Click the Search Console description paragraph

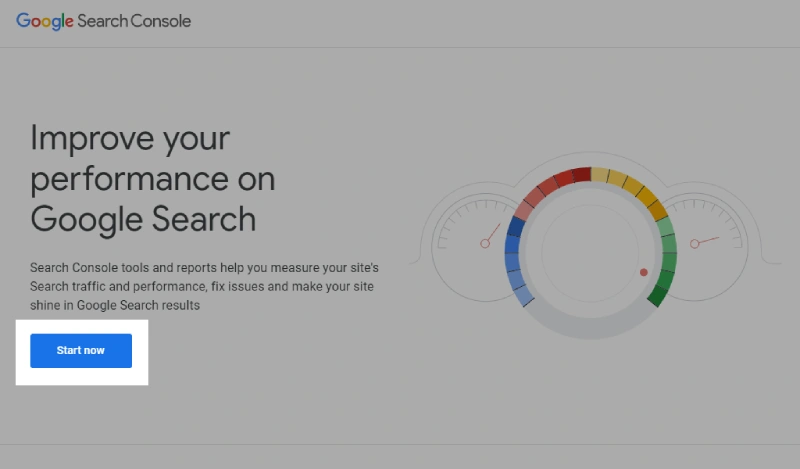coord(204,286)
